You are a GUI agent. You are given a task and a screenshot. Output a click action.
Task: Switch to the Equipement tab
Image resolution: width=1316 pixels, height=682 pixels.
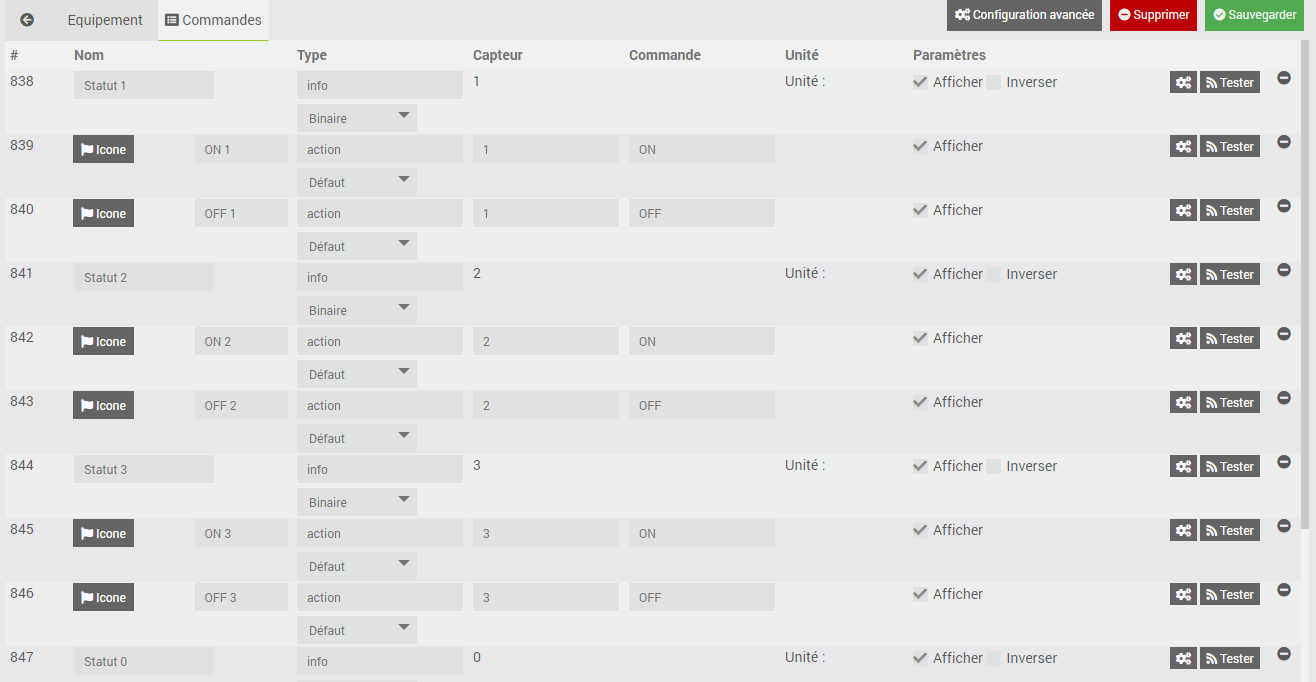(x=105, y=20)
